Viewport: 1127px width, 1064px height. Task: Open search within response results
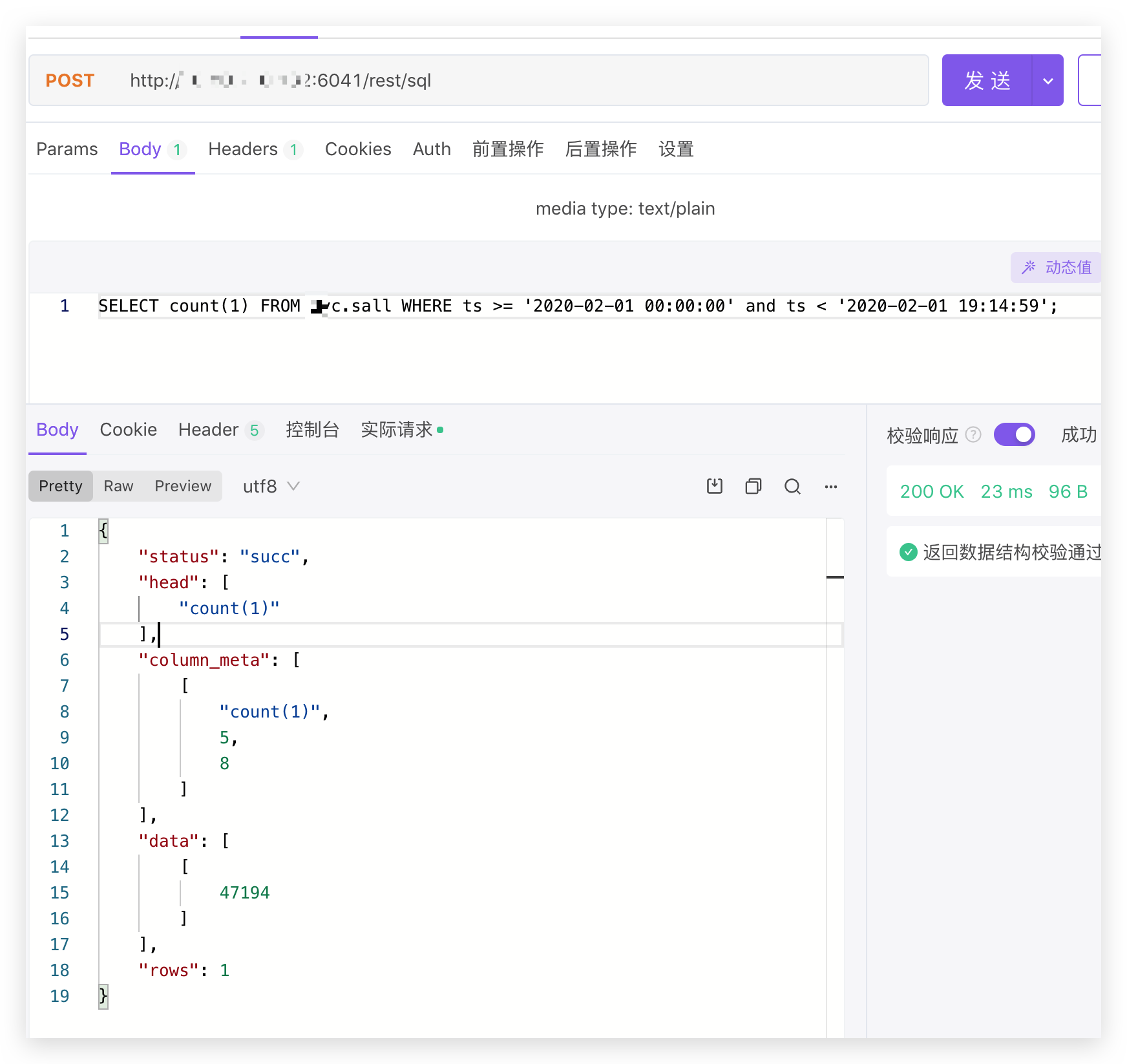[x=793, y=486]
